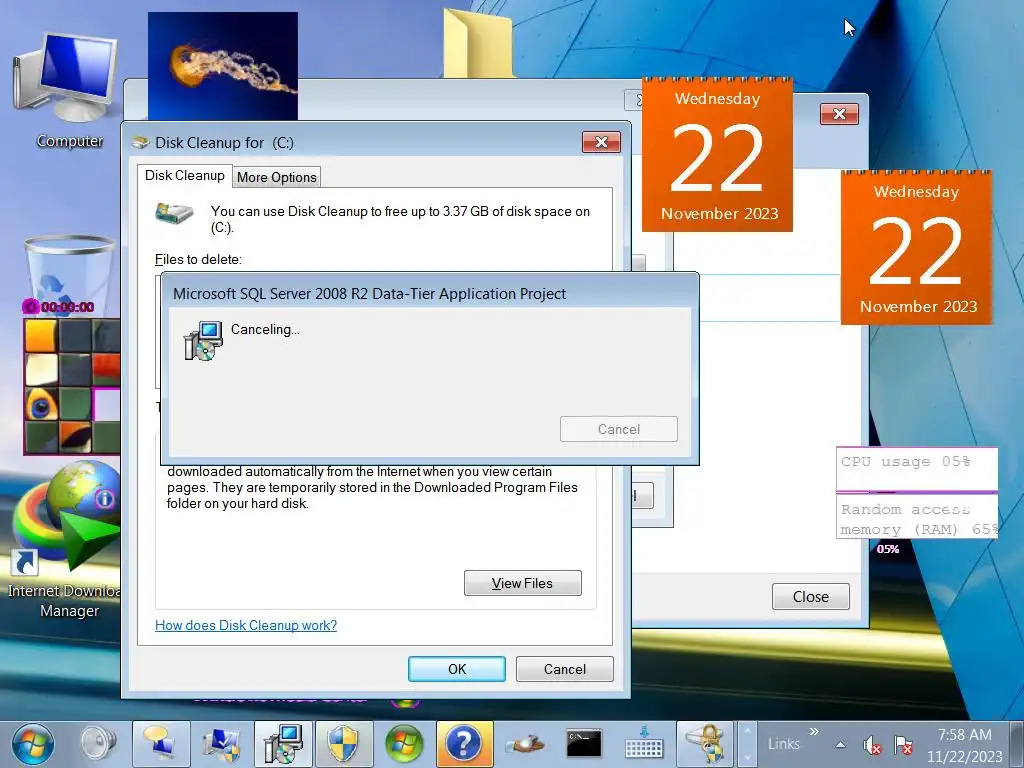Click the yellow folder icon on the desktop
Screen dimensions: 1024x768
tap(478, 42)
